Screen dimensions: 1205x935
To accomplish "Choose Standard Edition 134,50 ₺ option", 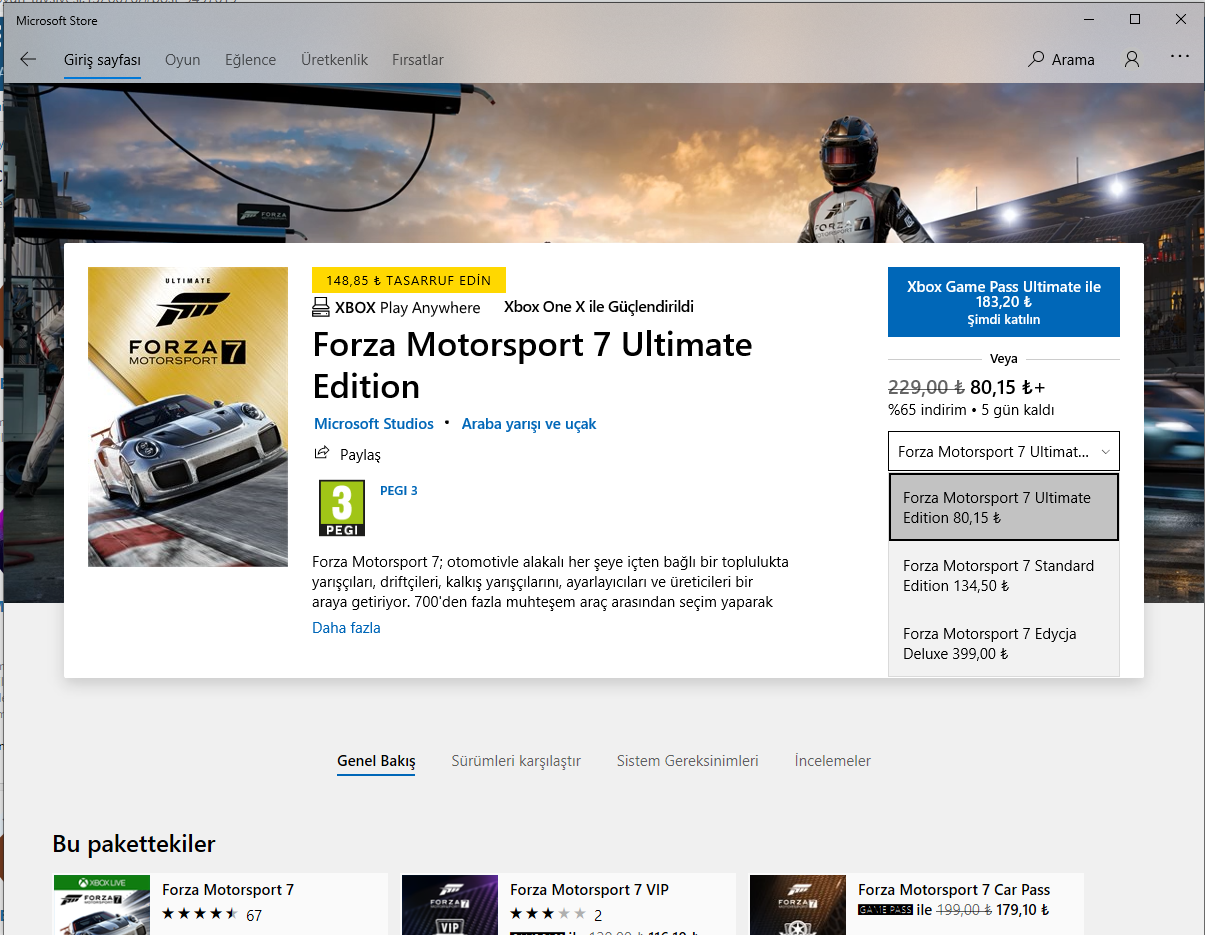I will click(1004, 575).
